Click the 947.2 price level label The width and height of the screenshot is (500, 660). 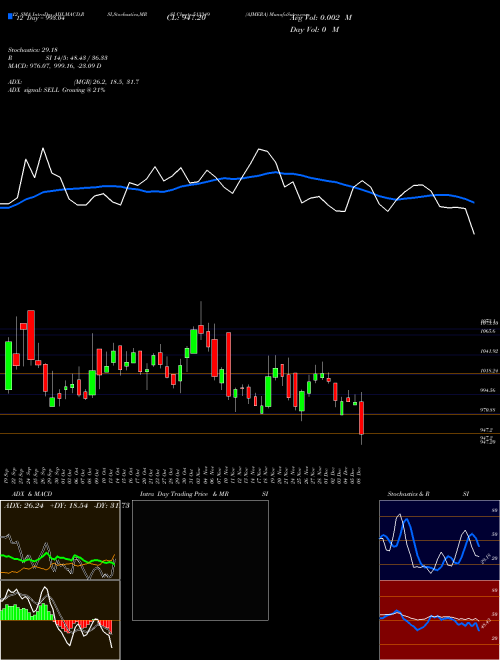click(x=486, y=430)
